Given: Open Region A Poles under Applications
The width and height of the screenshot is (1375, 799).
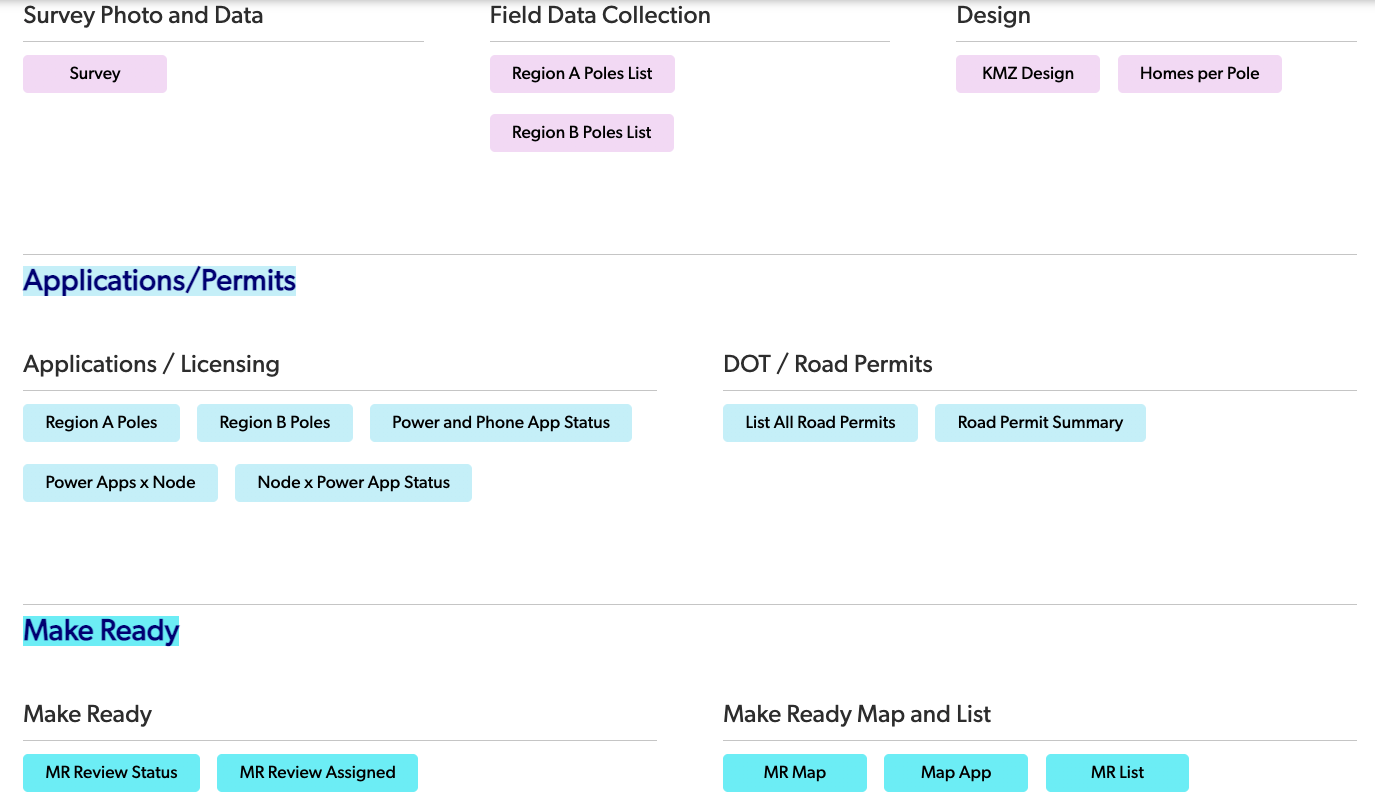Looking at the screenshot, I should point(102,423).
